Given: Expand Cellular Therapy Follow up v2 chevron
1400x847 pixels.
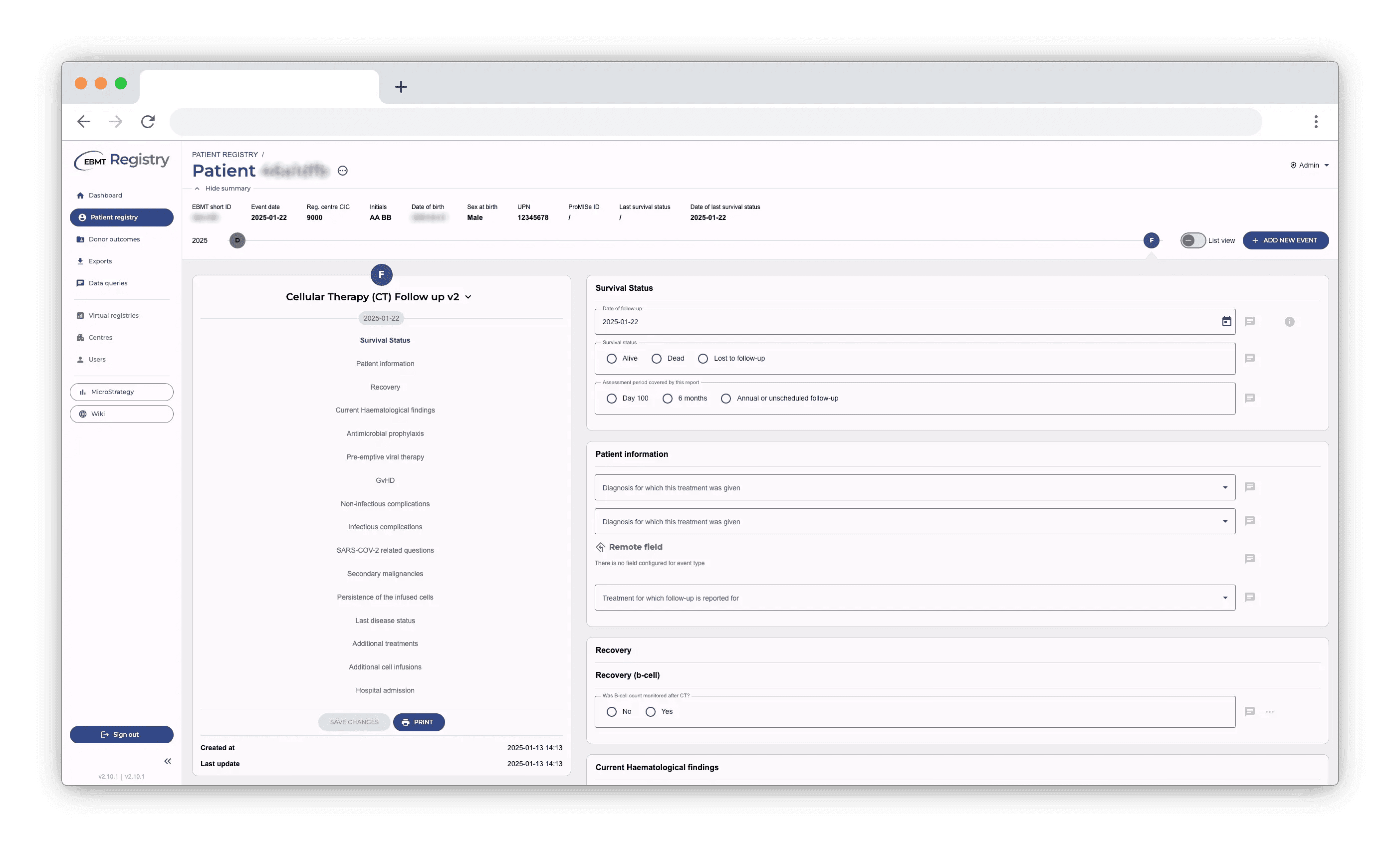Looking at the screenshot, I should click(x=468, y=297).
